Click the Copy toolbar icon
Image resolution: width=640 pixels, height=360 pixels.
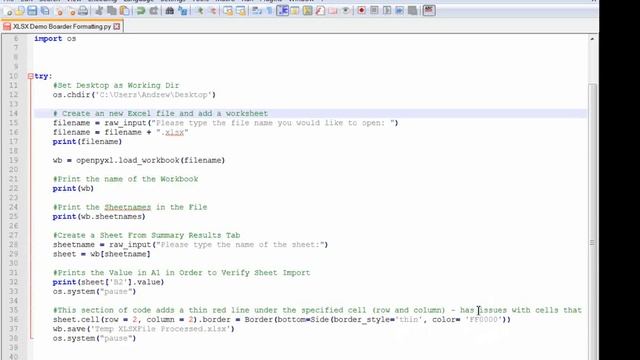point(112,11)
